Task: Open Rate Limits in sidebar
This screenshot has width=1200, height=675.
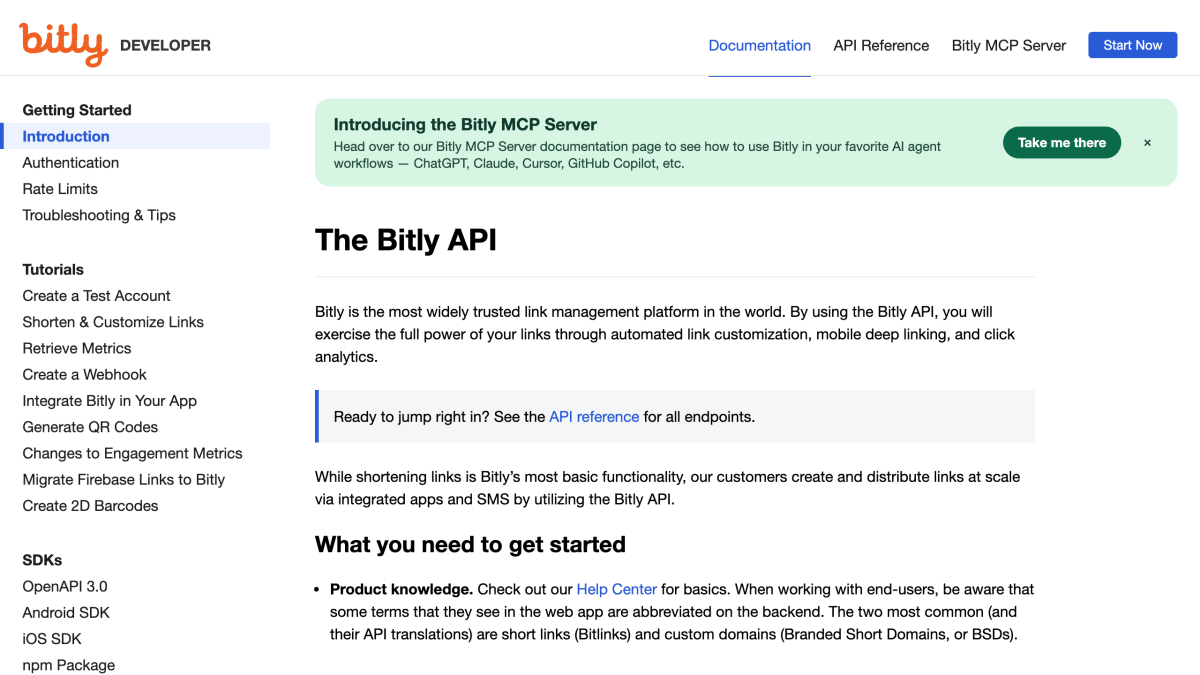Action: (60, 189)
